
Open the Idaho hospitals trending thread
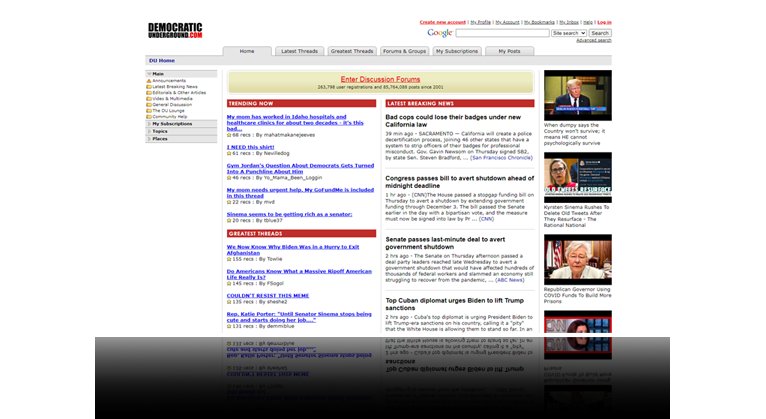click(x=295, y=123)
